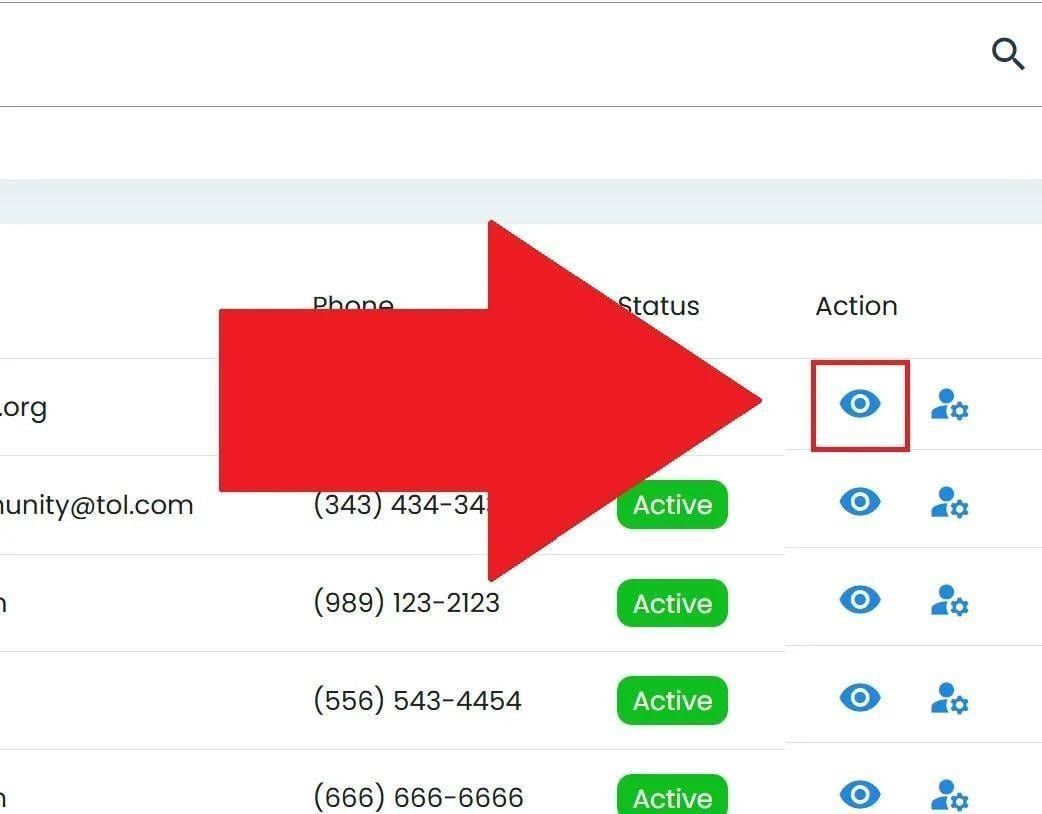Image resolution: width=1042 pixels, height=814 pixels.
Task: View details for the (989) 123-2123 user
Action: pyautogui.click(x=859, y=599)
